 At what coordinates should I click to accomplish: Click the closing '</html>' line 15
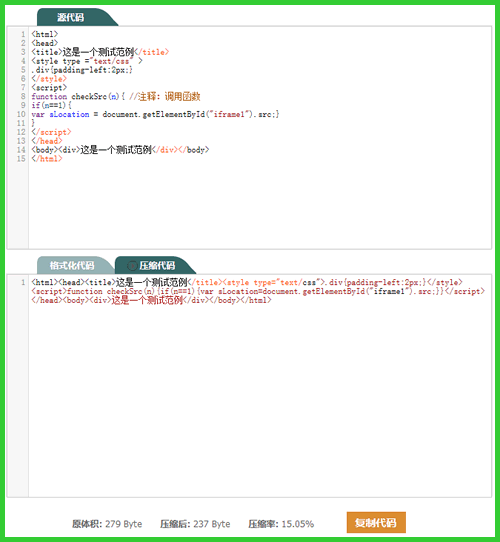pos(47,159)
